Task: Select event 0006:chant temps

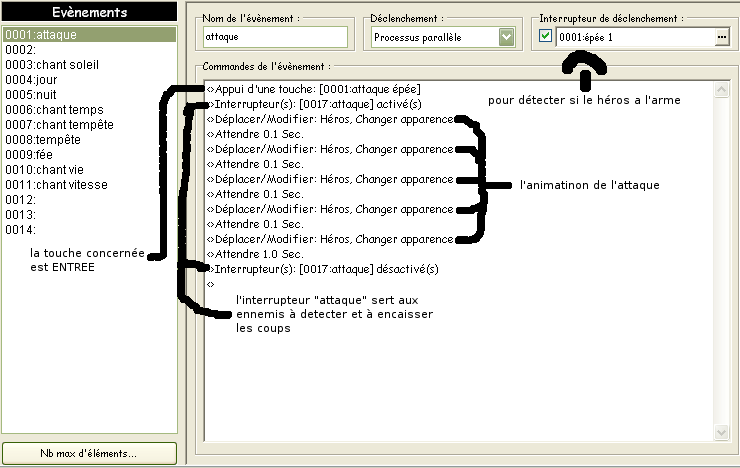Action: (x=90, y=110)
